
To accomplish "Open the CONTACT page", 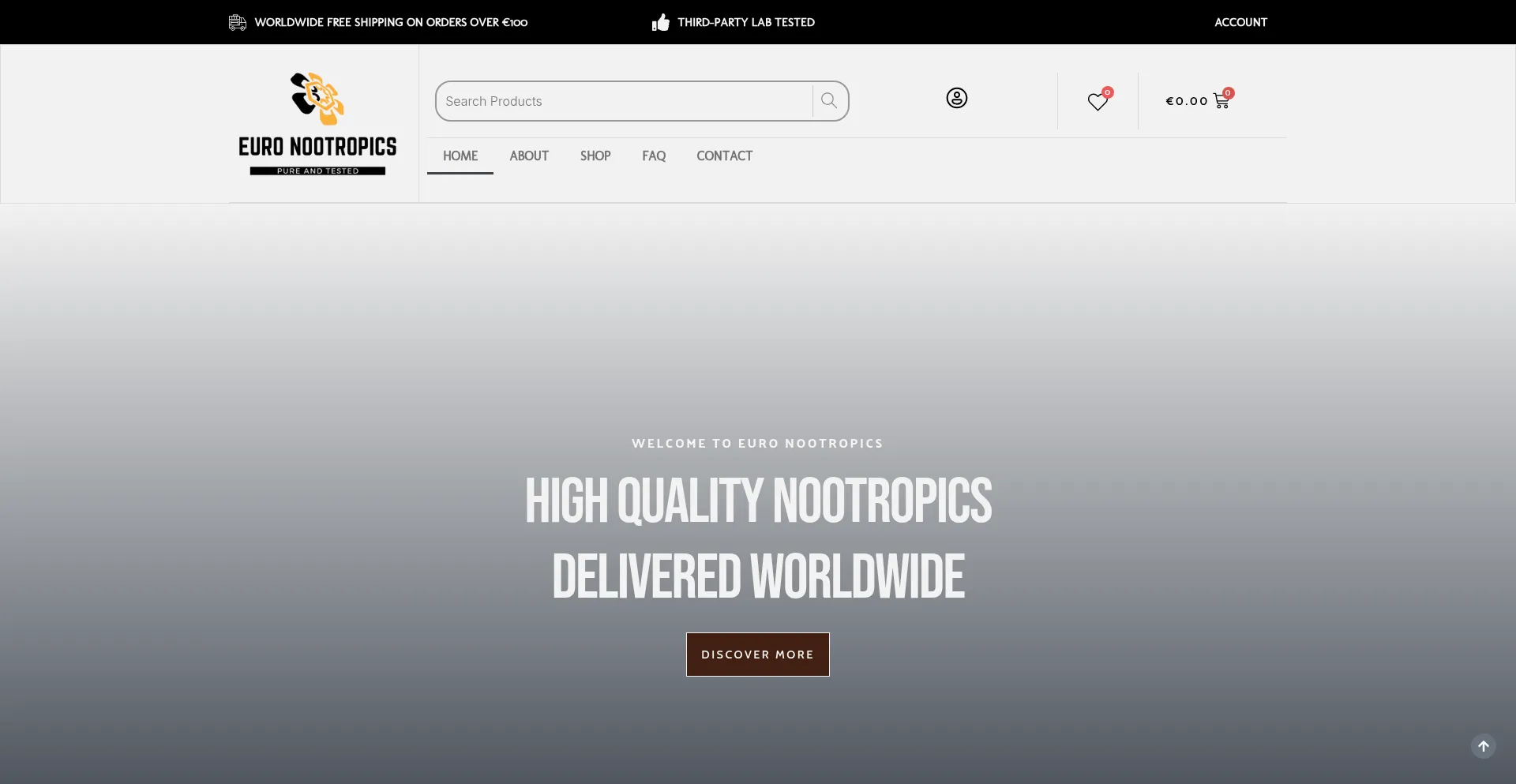I will click(x=724, y=156).
